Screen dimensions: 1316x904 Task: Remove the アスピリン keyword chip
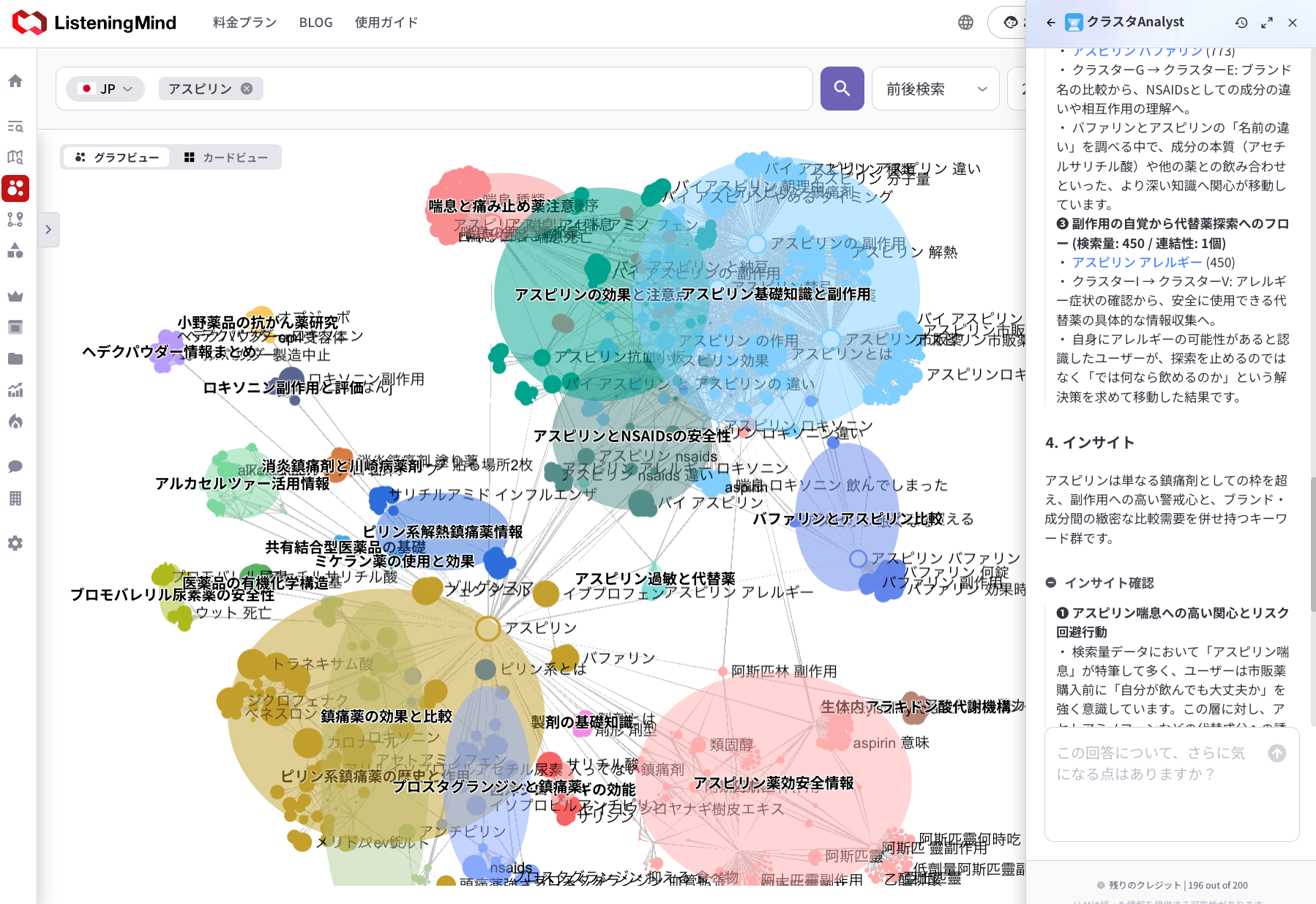click(x=247, y=89)
